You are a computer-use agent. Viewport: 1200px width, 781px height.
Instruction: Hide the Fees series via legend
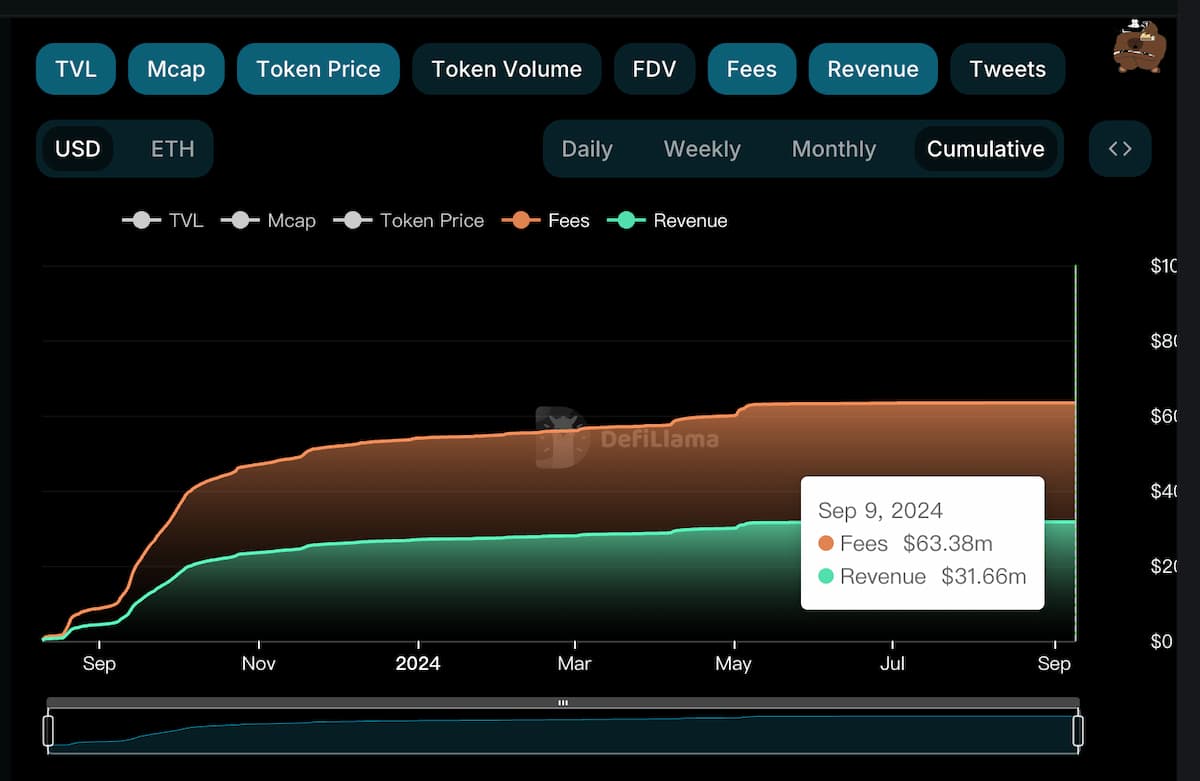tap(546, 221)
